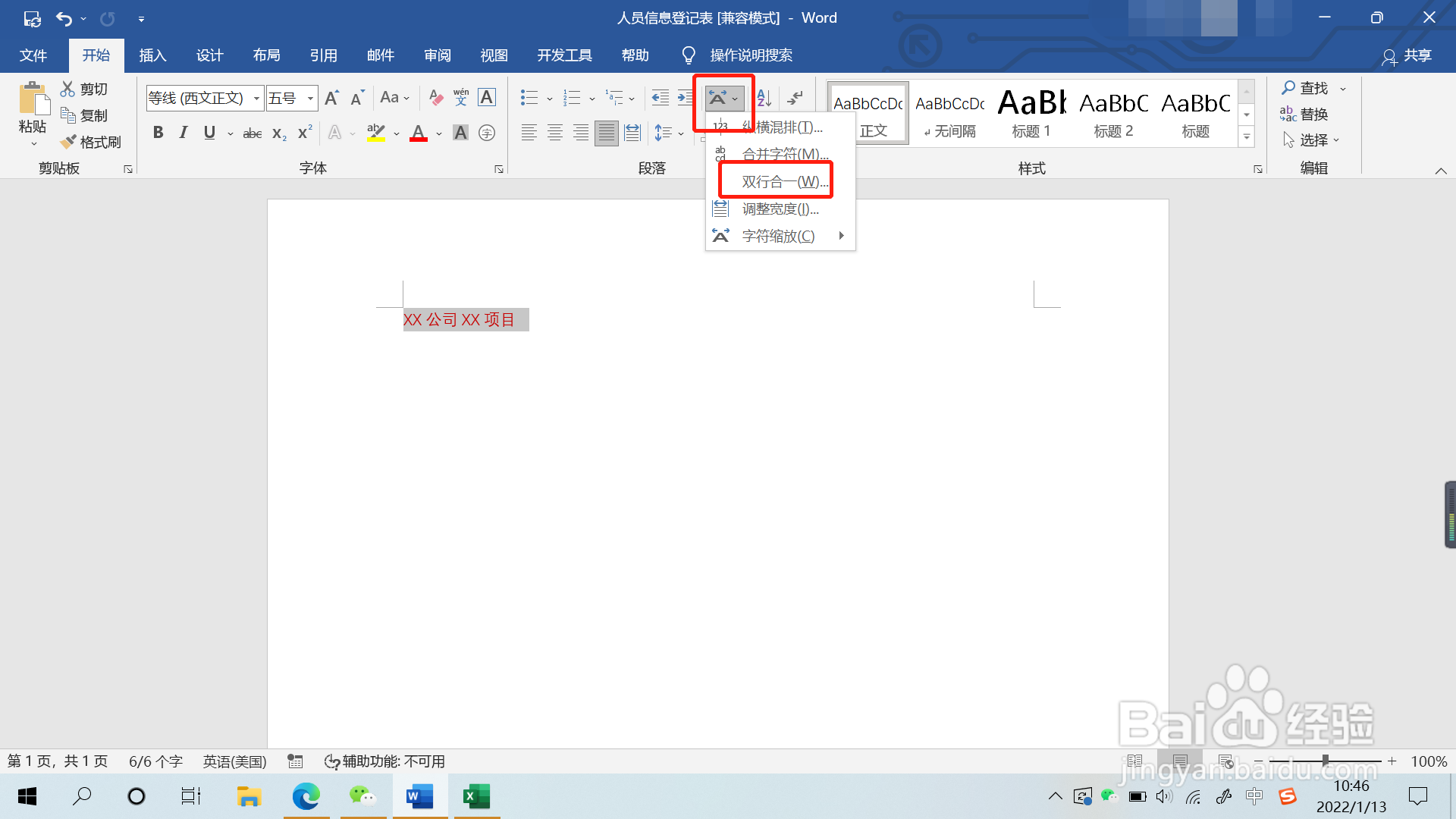
Task: Click the center align icon
Action: (555, 133)
